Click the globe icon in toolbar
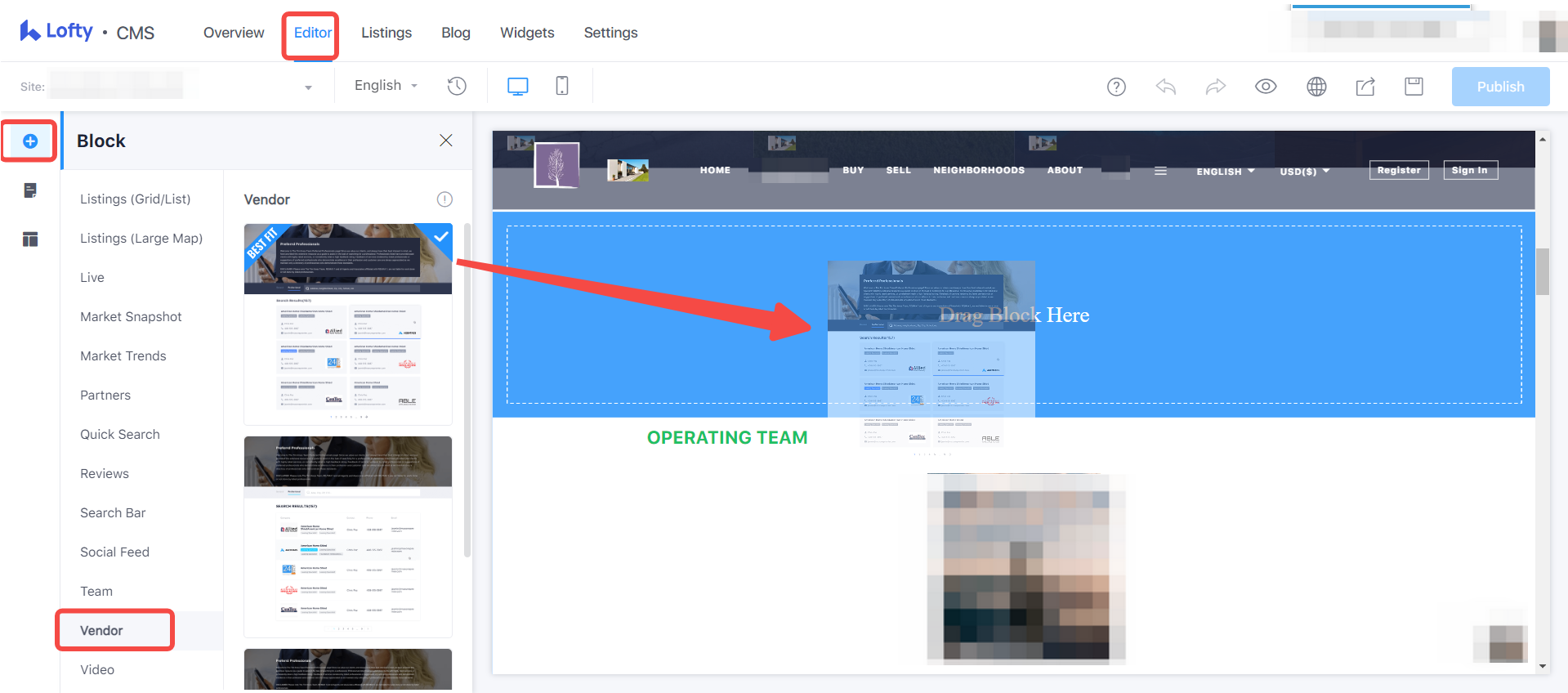1568x693 pixels. (1316, 87)
